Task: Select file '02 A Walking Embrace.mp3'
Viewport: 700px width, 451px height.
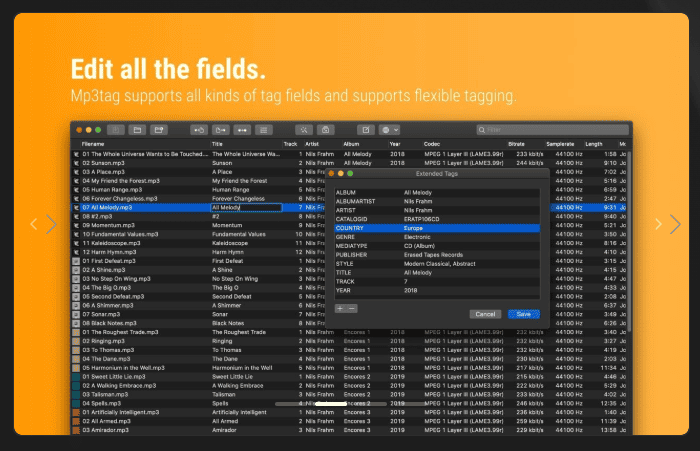Action: (x=119, y=386)
